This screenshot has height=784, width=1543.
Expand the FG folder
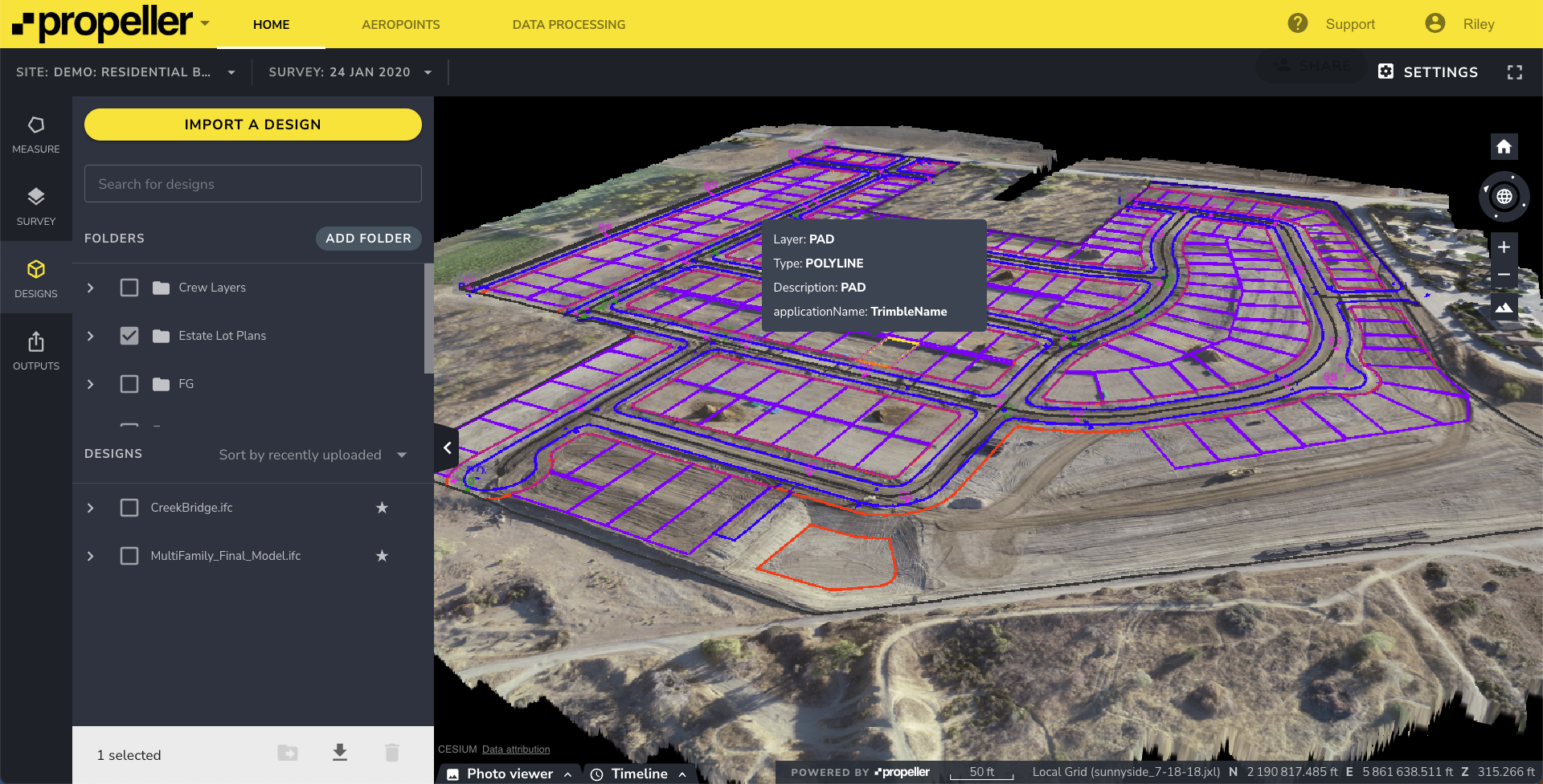click(x=90, y=384)
